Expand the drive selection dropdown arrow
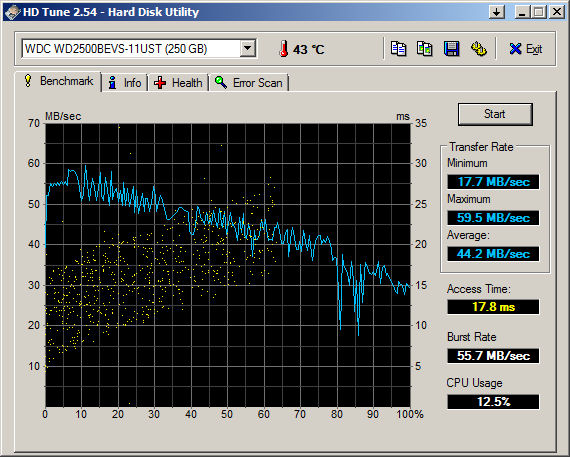 pyautogui.click(x=248, y=48)
